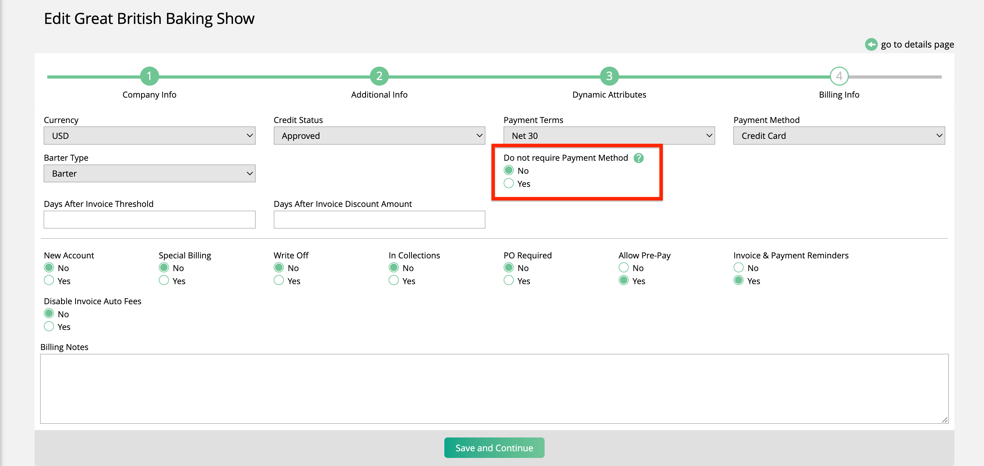Click the go to details page link text

click(x=917, y=45)
